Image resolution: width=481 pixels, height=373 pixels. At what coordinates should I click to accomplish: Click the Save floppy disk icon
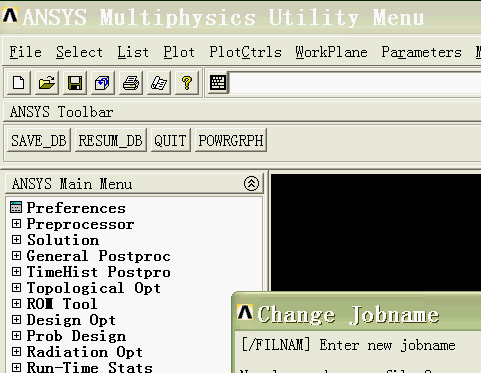[x=75, y=83]
